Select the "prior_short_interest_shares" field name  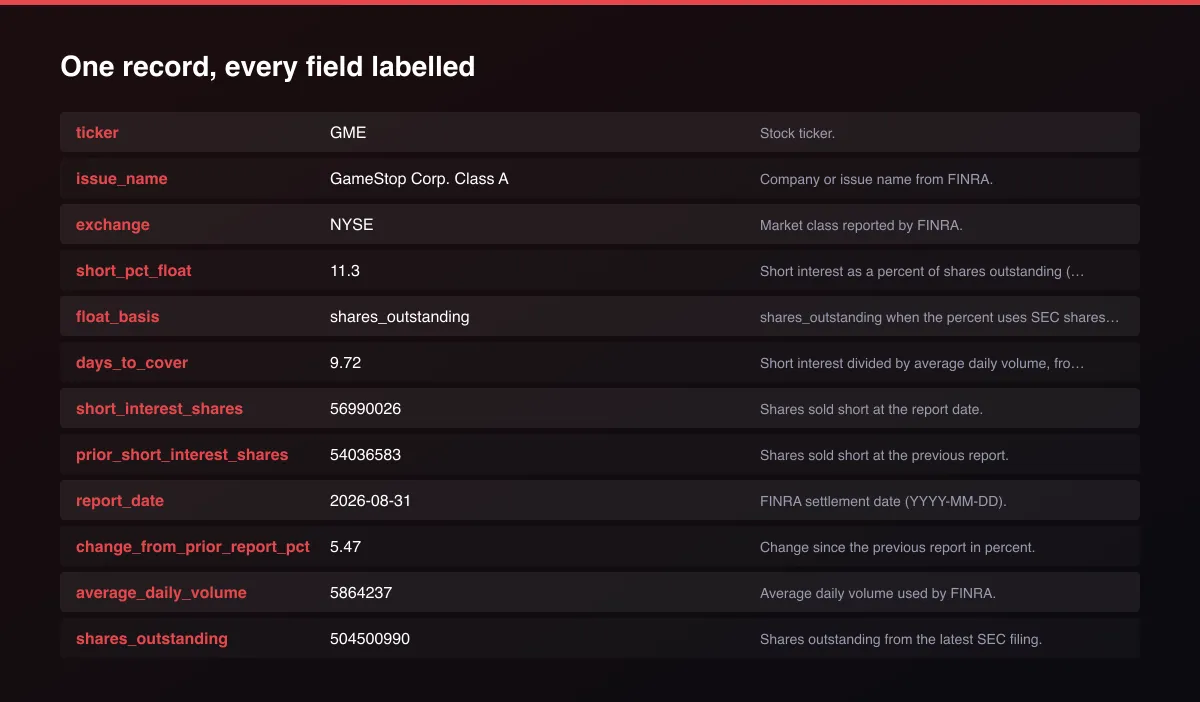[x=182, y=455]
